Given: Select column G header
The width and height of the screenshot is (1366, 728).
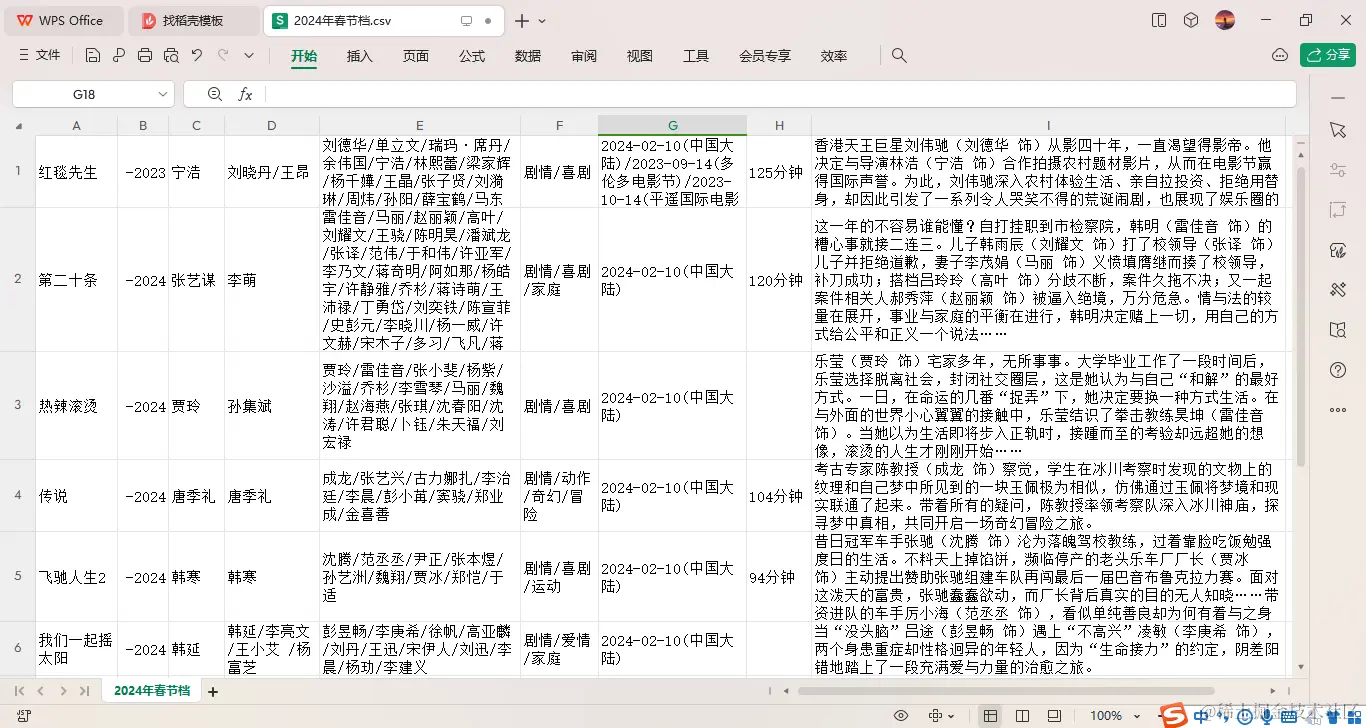Looking at the screenshot, I should (x=673, y=125).
